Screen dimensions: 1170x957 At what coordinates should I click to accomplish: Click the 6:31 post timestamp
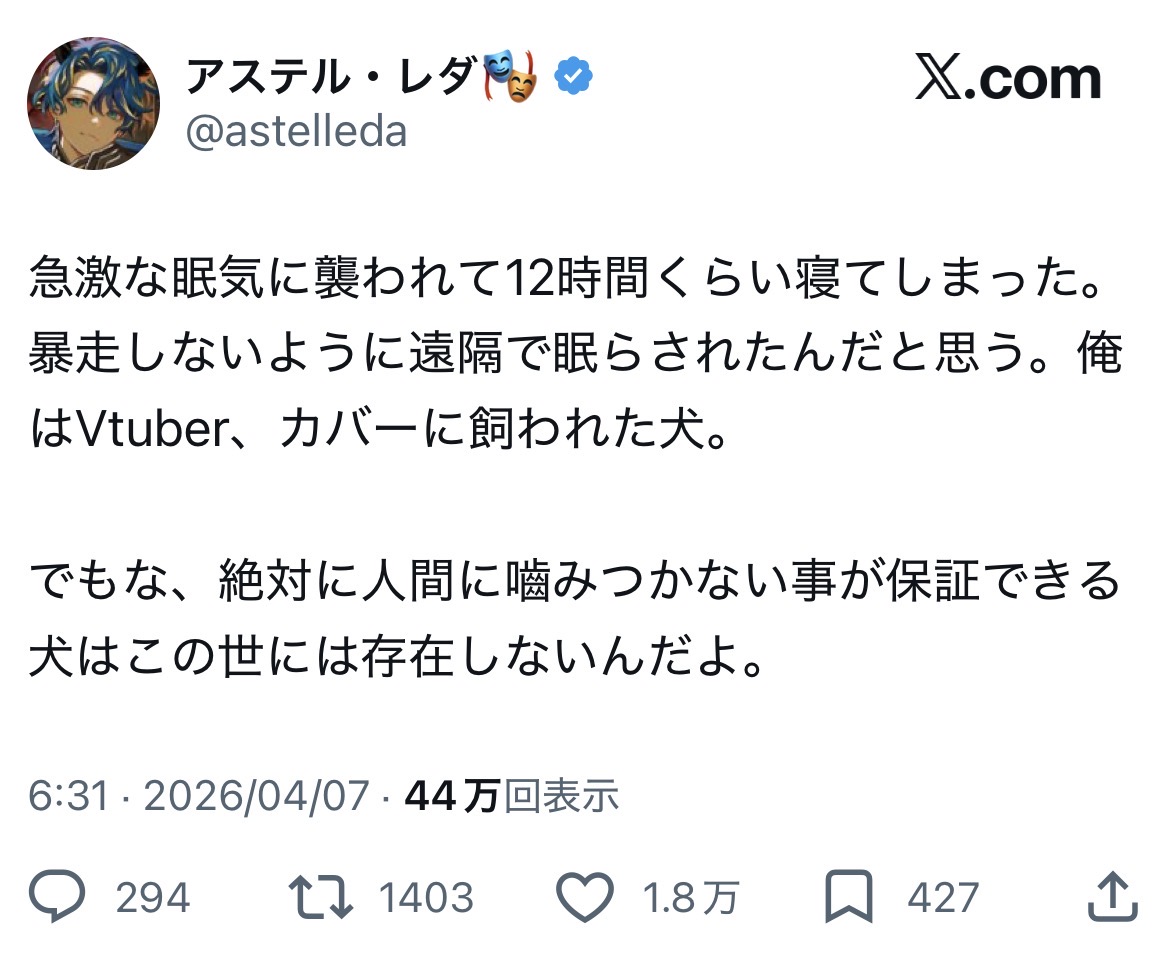click(66, 796)
